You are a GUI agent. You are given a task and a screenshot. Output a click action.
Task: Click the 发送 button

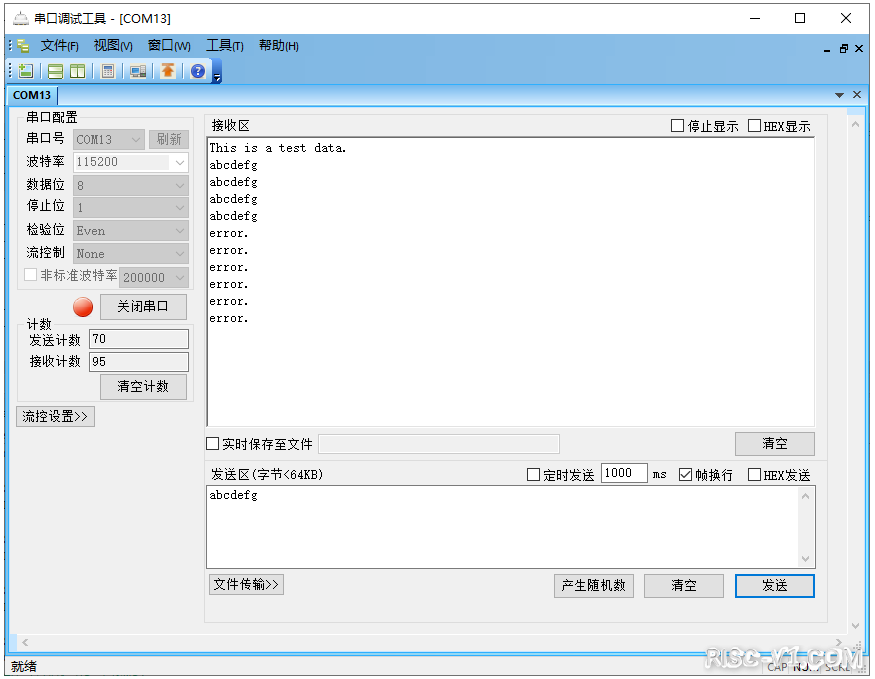pos(774,586)
